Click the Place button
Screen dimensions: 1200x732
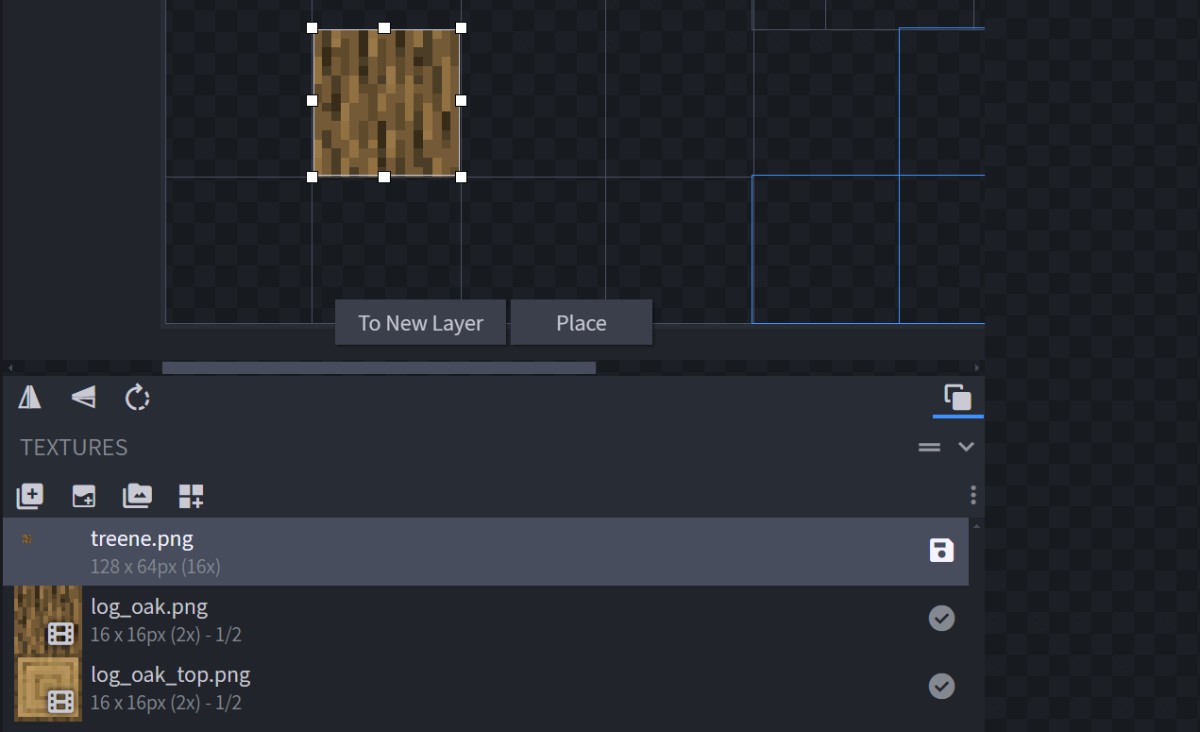pos(581,323)
